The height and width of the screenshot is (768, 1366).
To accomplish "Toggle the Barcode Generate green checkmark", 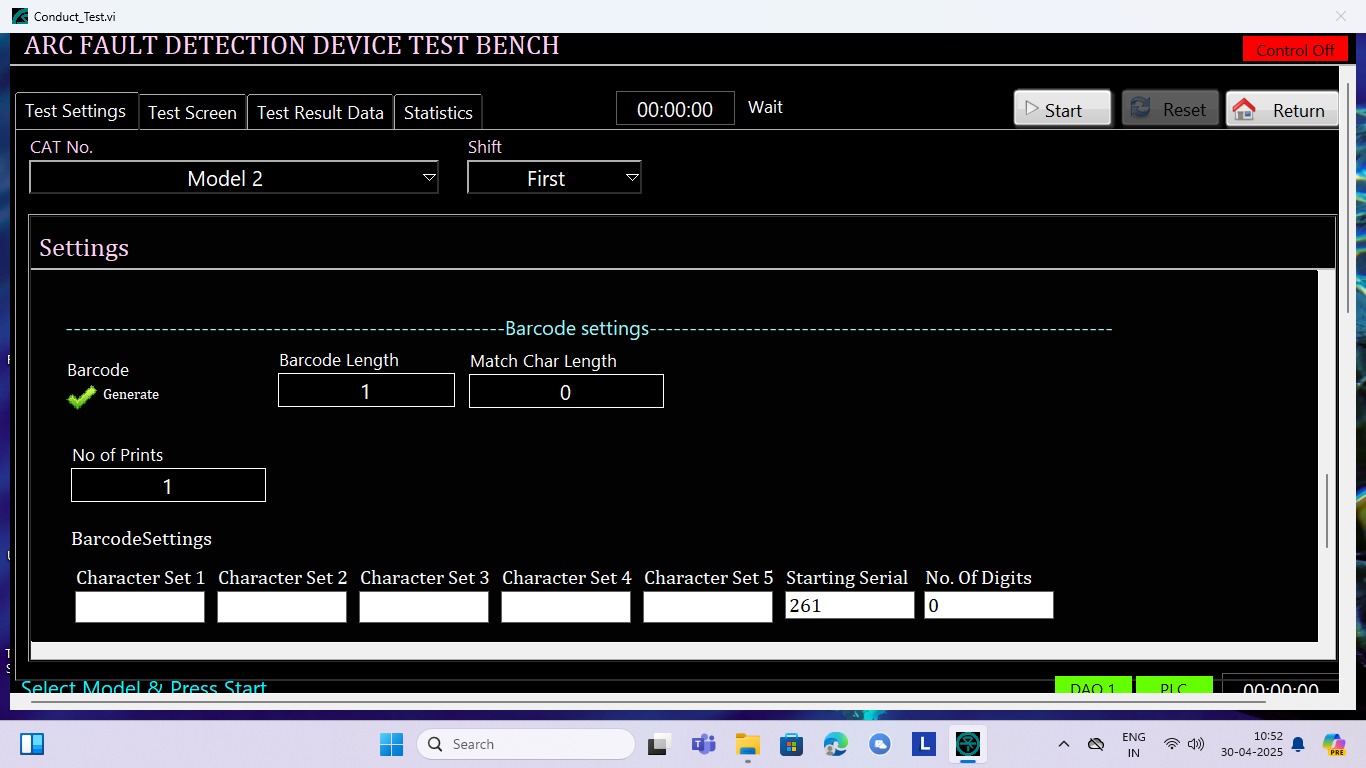I will tap(82, 397).
